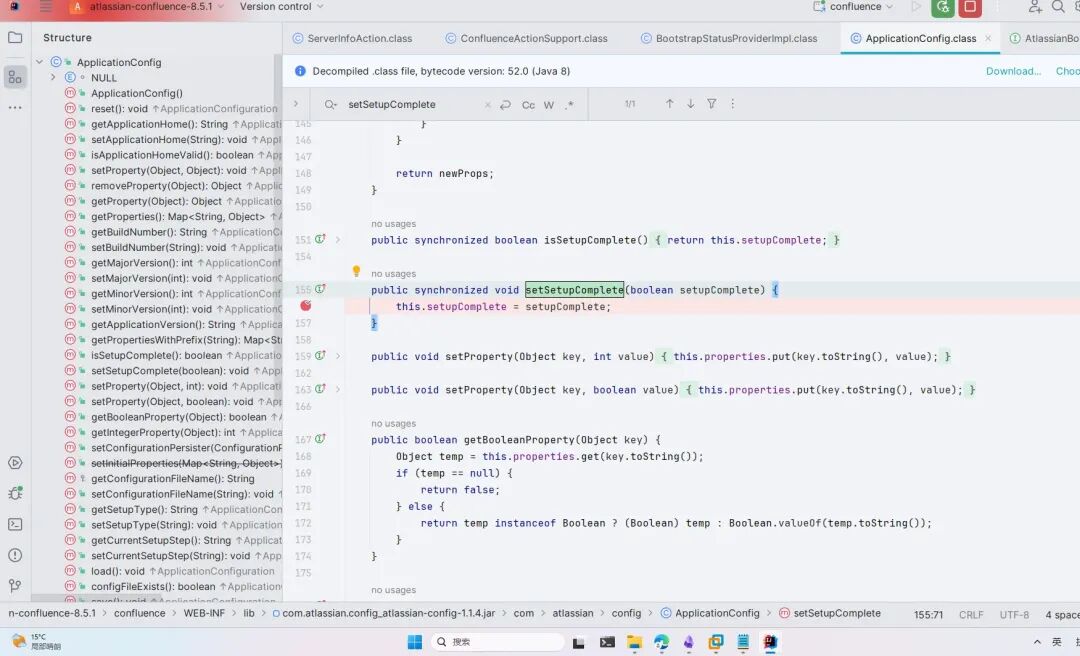This screenshot has height=656, width=1080.
Task: Click the main hamburger menu icon
Action: [x=45, y=7]
